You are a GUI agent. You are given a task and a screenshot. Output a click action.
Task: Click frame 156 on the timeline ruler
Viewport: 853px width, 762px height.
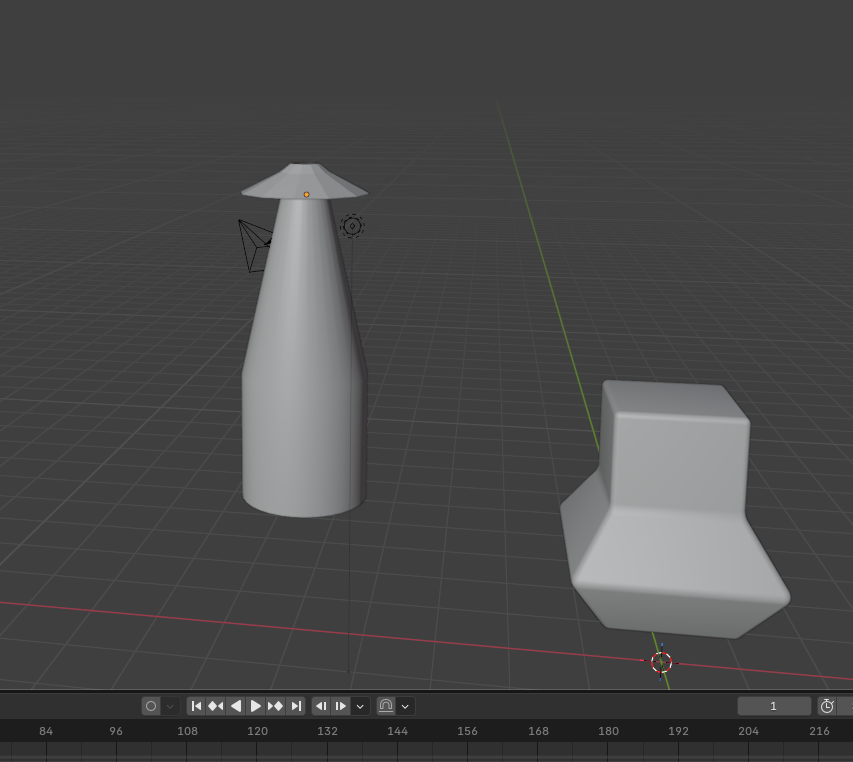[467, 731]
